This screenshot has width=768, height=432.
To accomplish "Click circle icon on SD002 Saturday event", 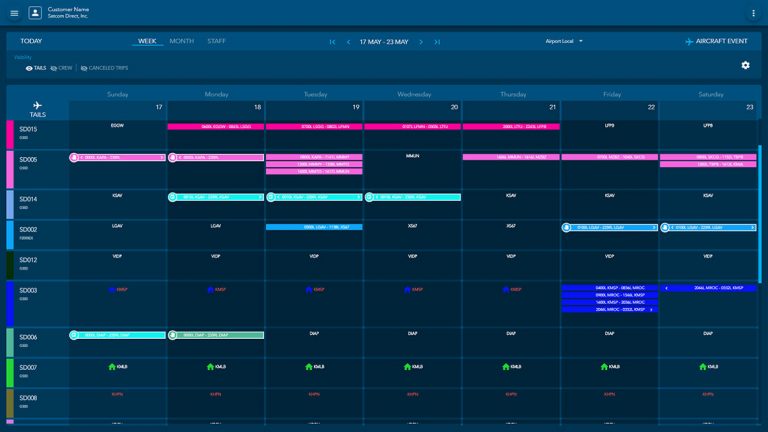I will [x=665, y=227].
